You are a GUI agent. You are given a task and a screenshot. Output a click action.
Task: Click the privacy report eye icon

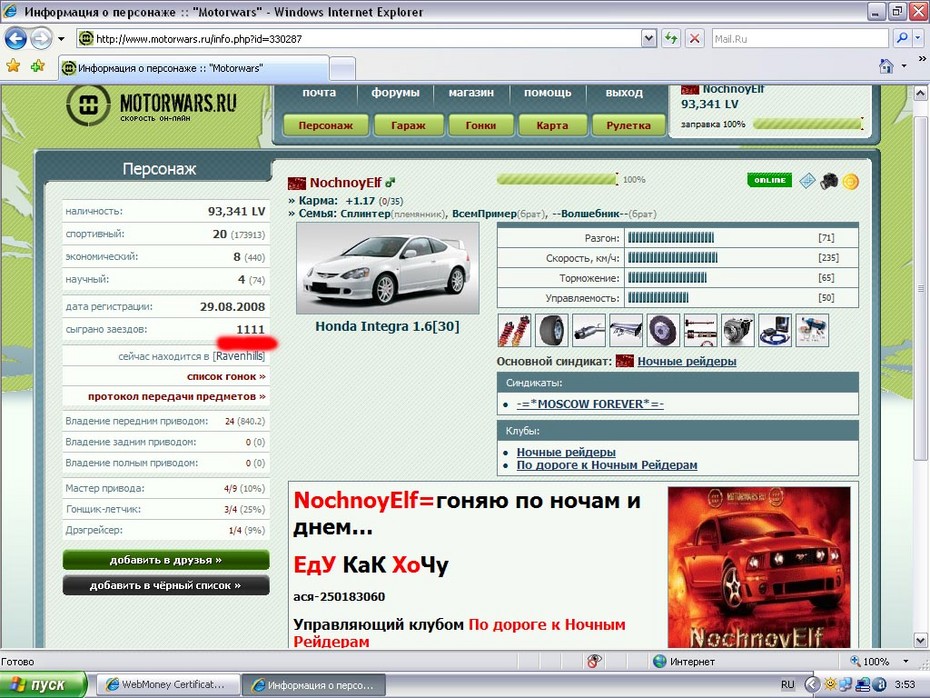[594, 661]
